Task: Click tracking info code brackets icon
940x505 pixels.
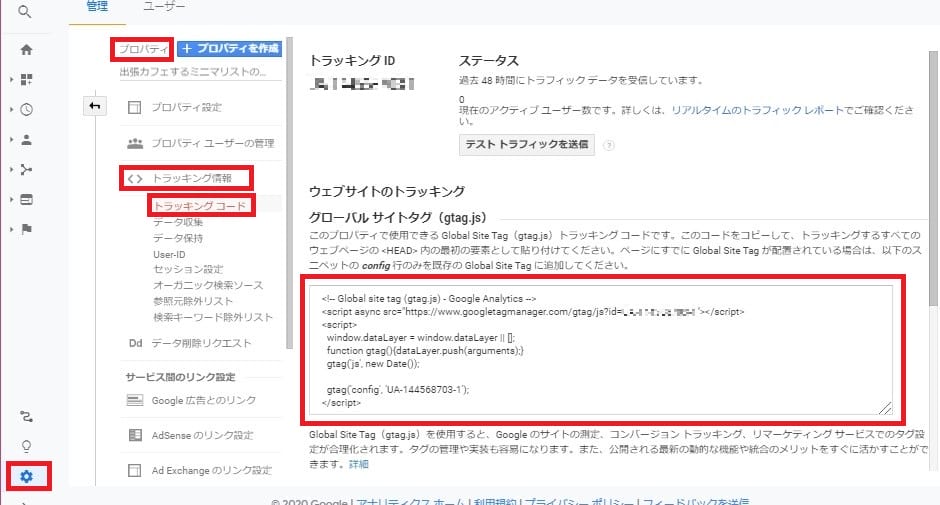Action: click(x=135, y=179)
